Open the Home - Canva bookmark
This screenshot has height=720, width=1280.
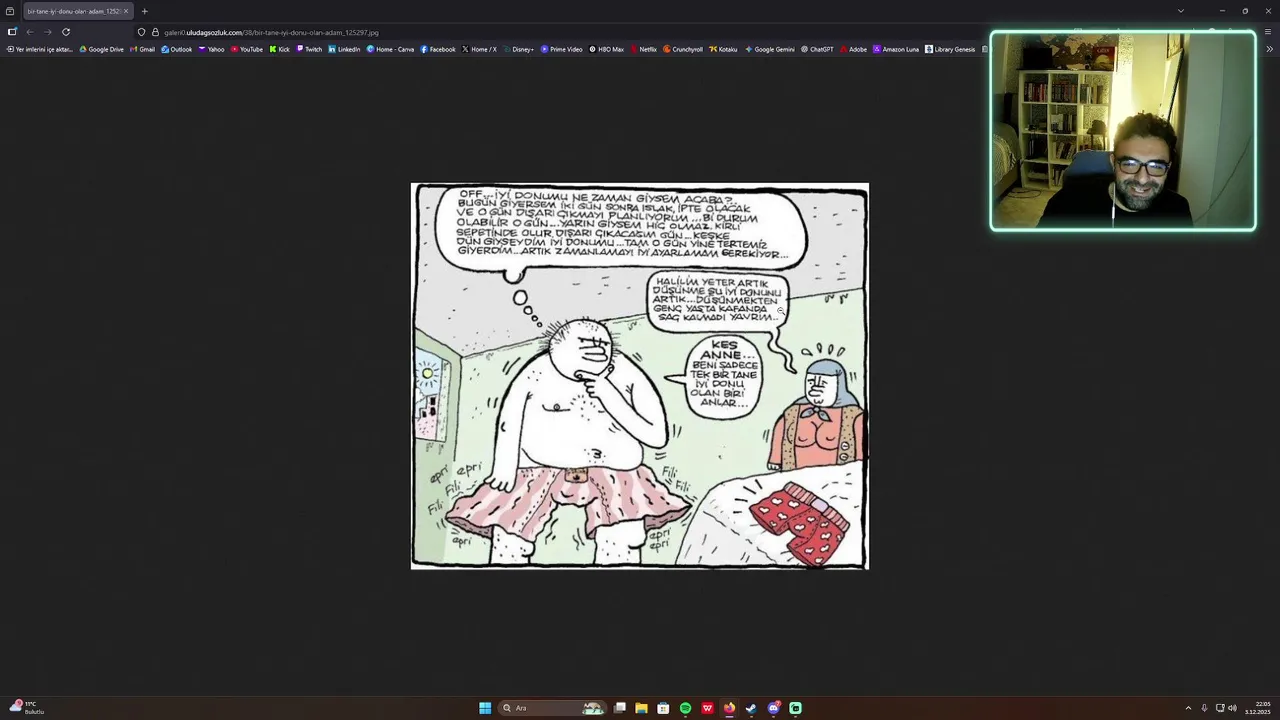(x=390, y=49)
